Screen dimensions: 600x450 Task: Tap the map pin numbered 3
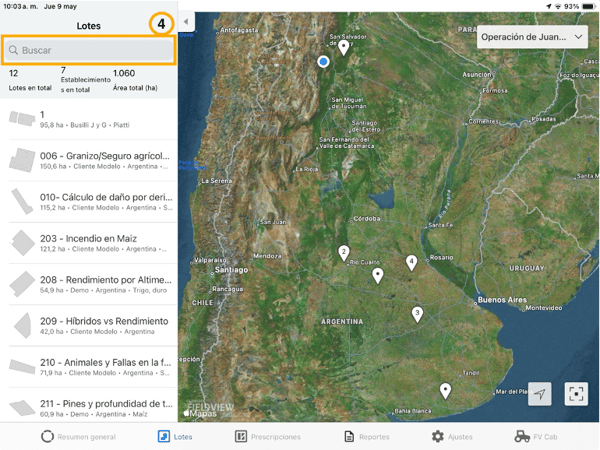tap(417, 314)
